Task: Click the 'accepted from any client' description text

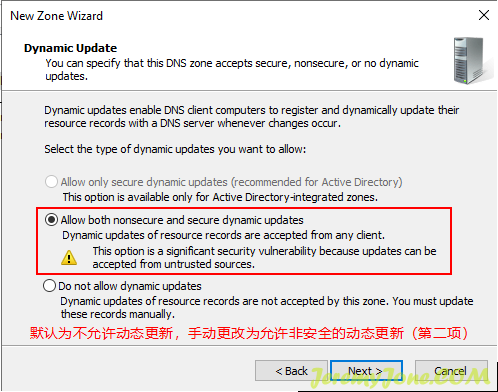Action: click(x=223, y=235)
